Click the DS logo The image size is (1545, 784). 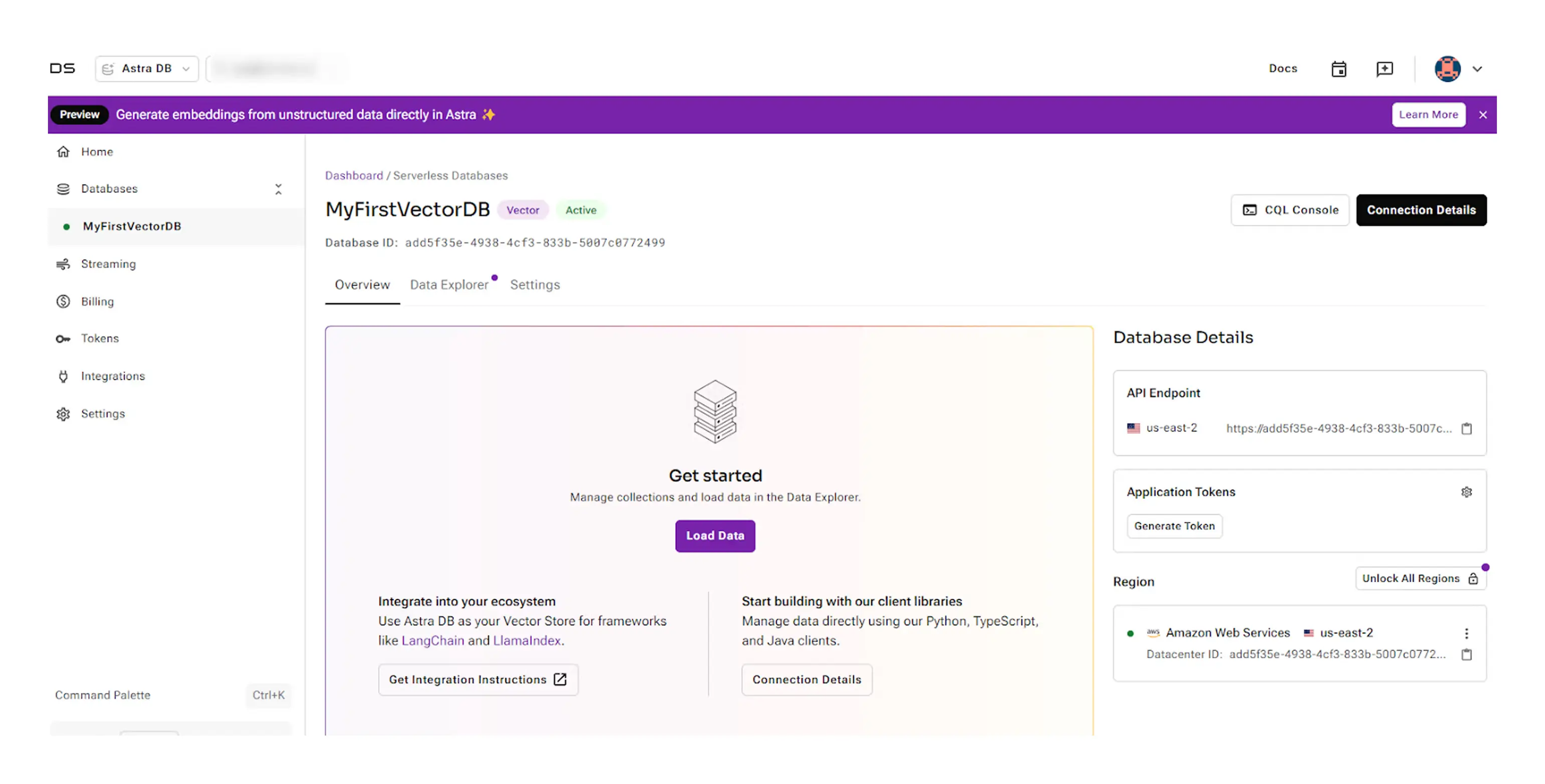point(62,68)
